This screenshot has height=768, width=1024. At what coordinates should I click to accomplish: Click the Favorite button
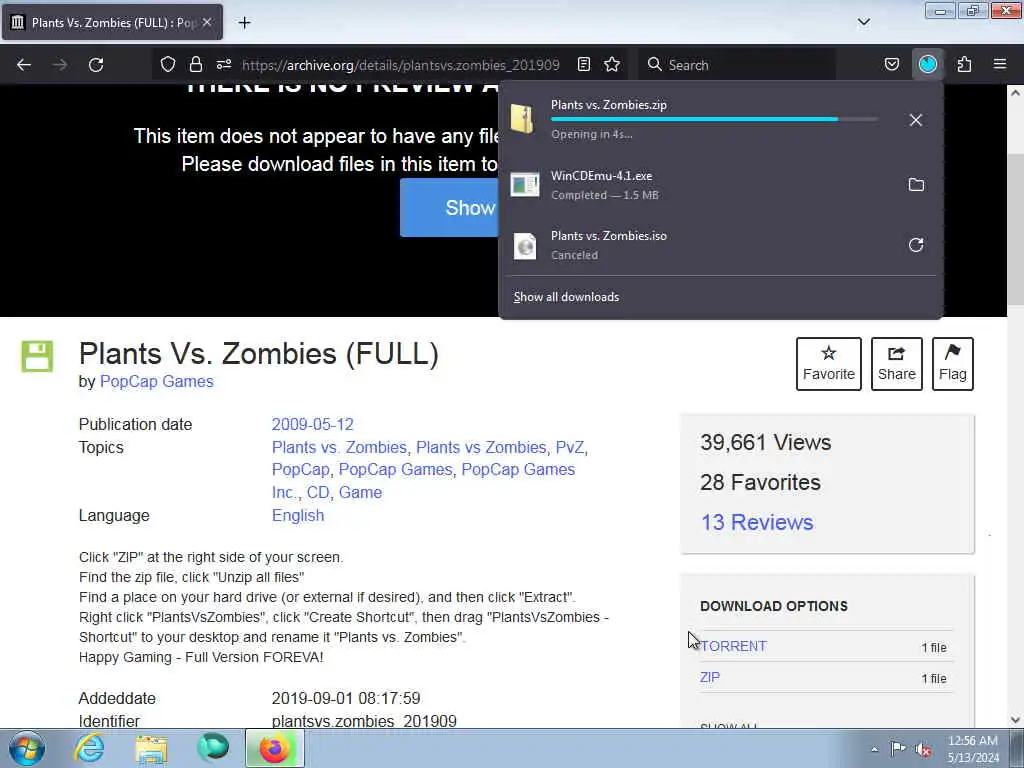click(829, 364)
